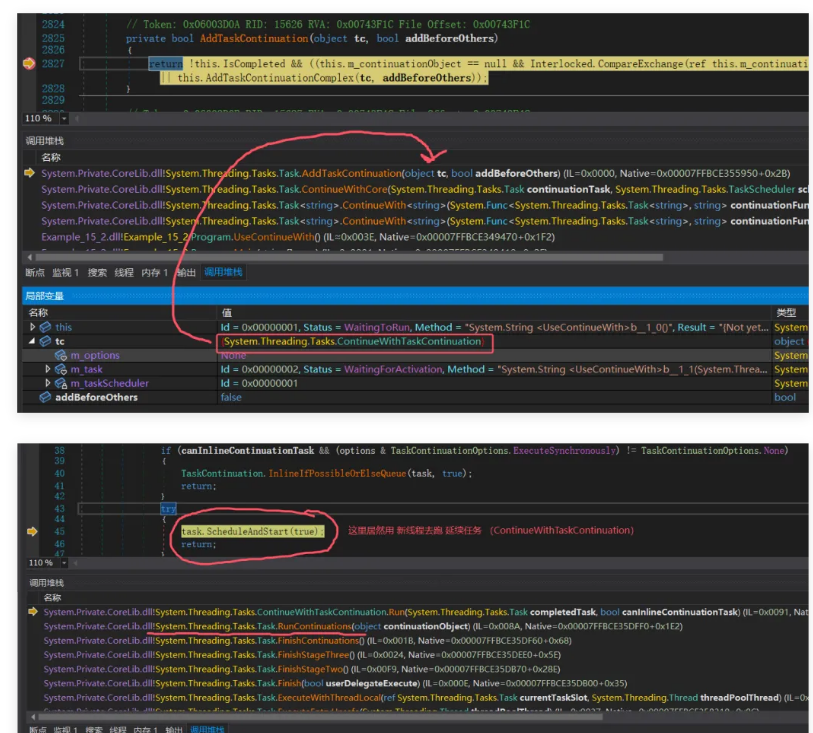The image size is (813, 733).
Task: Open the 110 % zoom dropdown under the AddTaskContinuation code
Action: point(64,118)
